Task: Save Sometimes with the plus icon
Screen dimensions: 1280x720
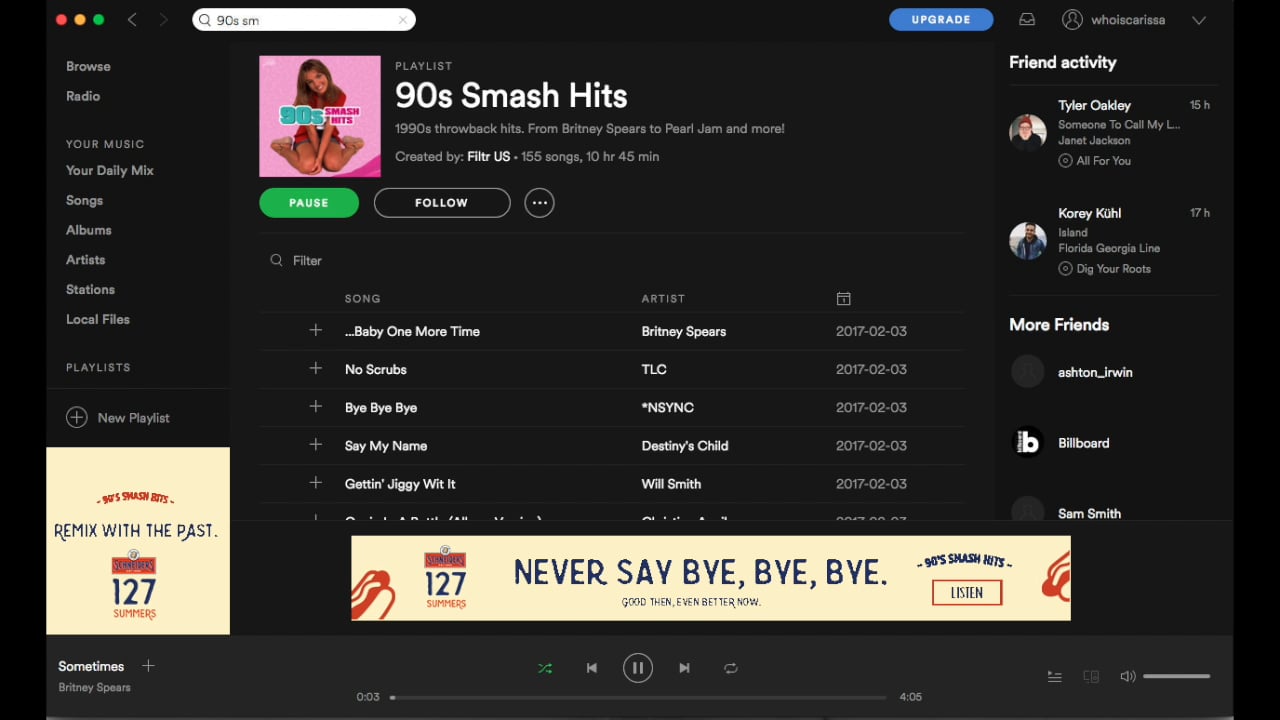Action: (148, 665)
